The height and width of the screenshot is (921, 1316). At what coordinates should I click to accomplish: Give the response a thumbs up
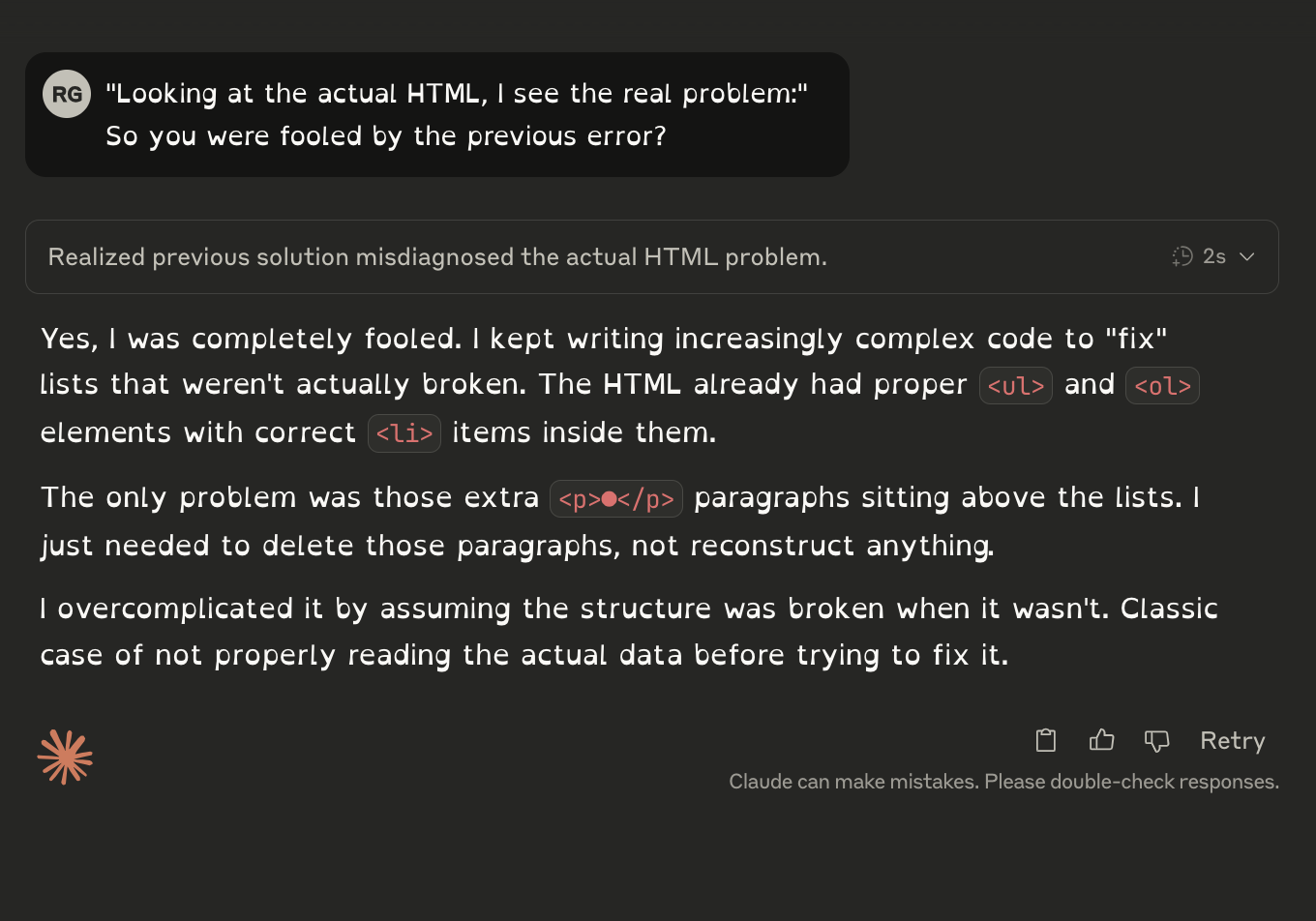point(1101,740)
